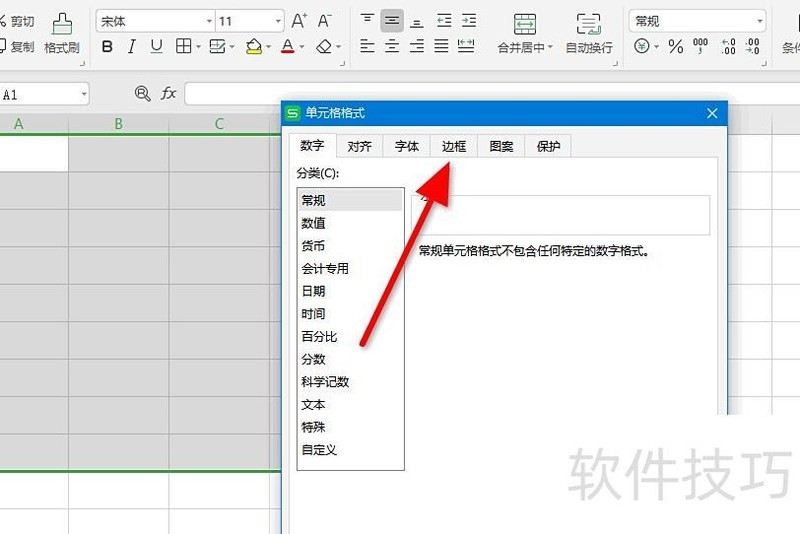
Task: Apply cell borders icon in the toolbar
Action: 183,46
